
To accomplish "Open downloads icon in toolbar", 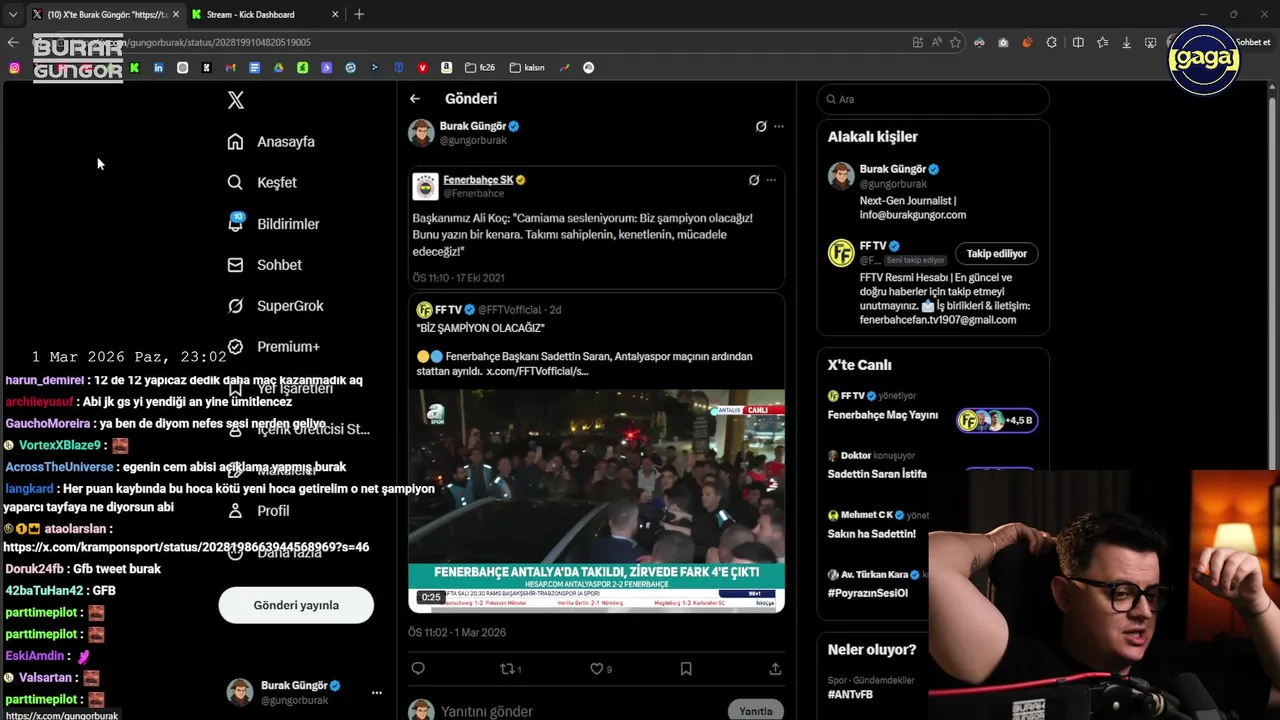I will (1127, 42).
